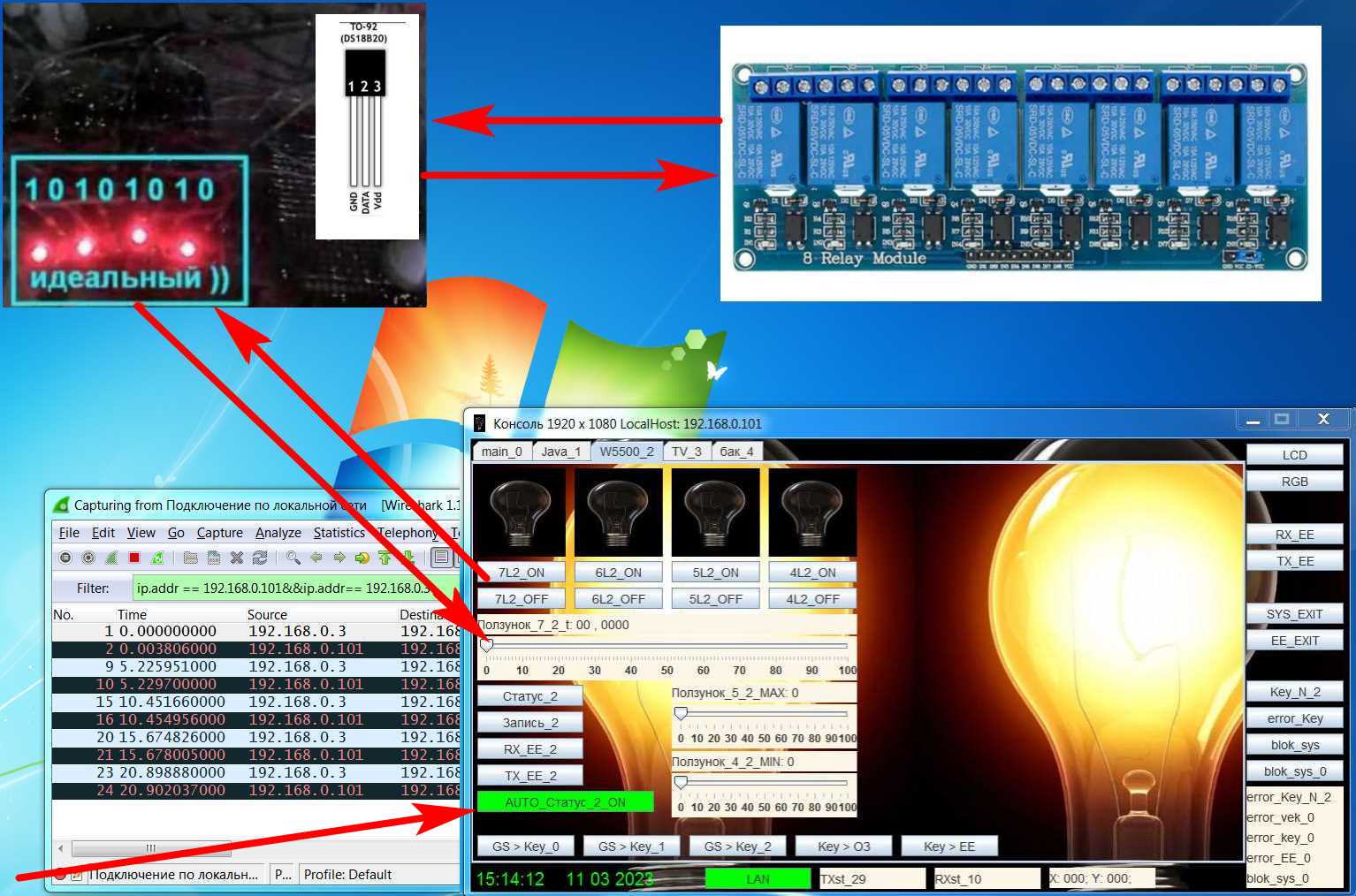Open capture options in Wireshark toolbar
Viewport: 1356px width, 896px height.
[x=88, y=558]
